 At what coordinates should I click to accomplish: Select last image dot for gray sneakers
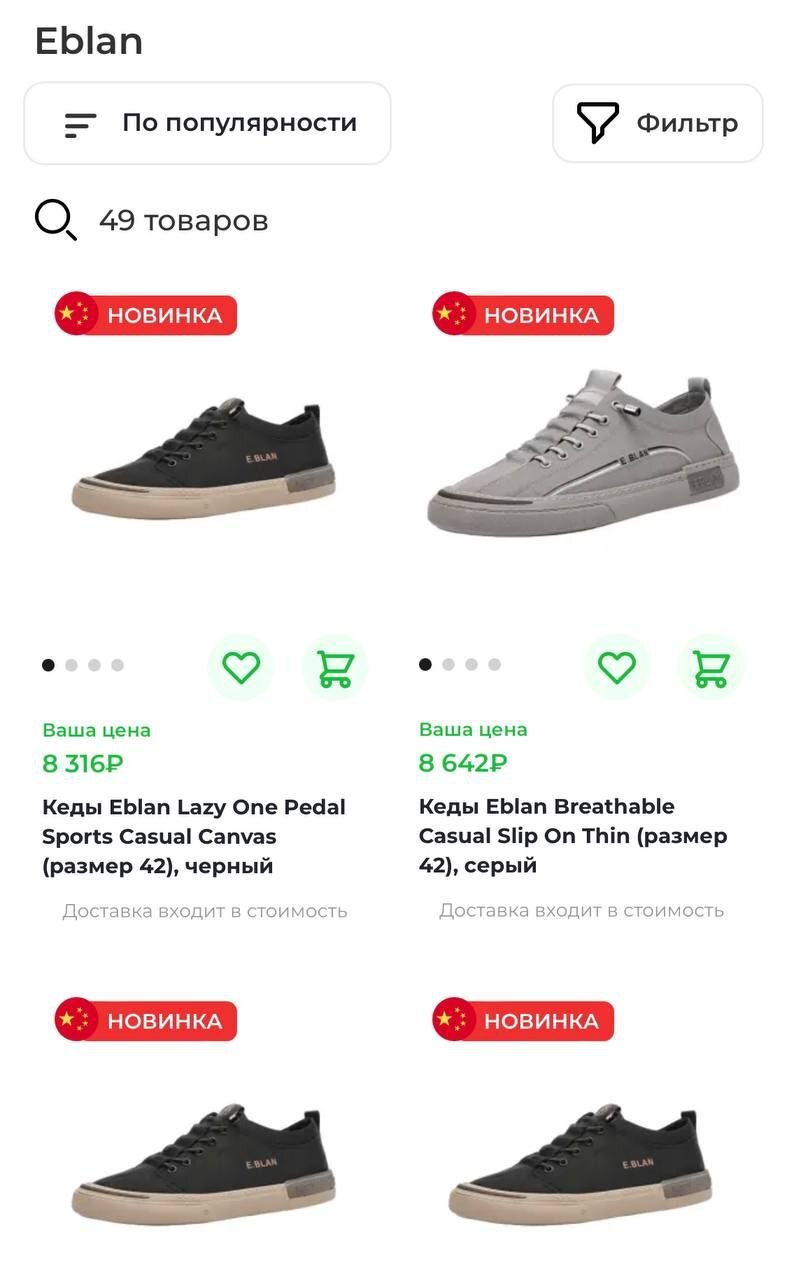494,664
